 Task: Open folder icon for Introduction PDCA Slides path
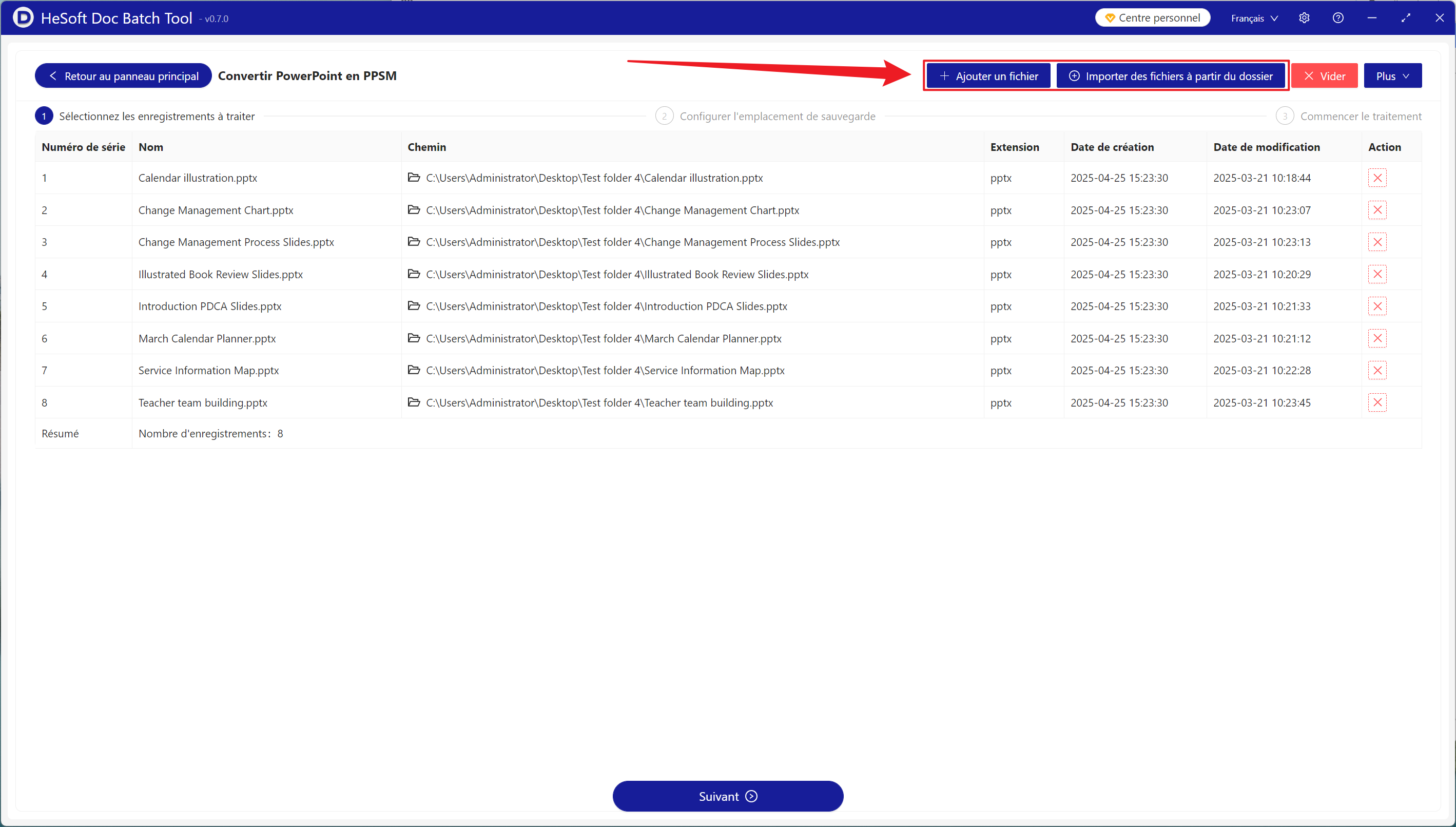click(x=414, y=305)
